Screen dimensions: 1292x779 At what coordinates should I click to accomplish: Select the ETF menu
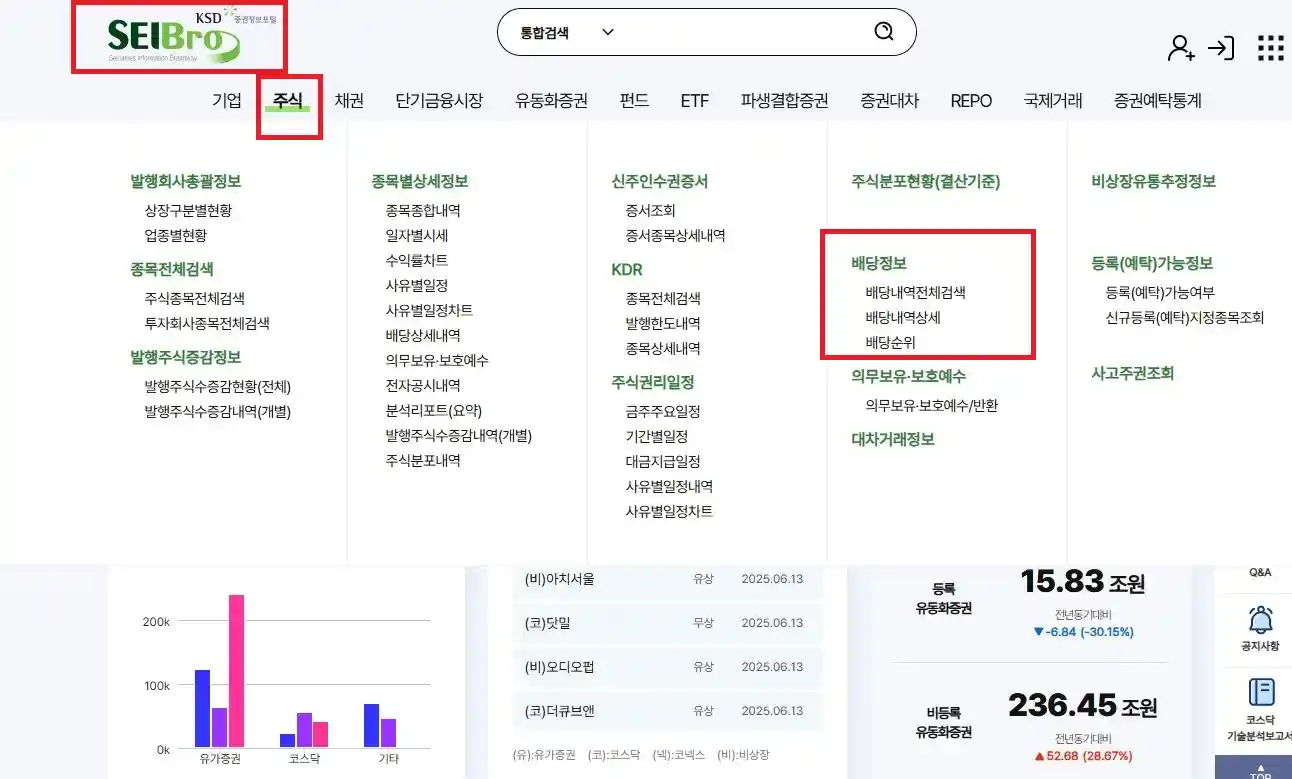(694, 100)
